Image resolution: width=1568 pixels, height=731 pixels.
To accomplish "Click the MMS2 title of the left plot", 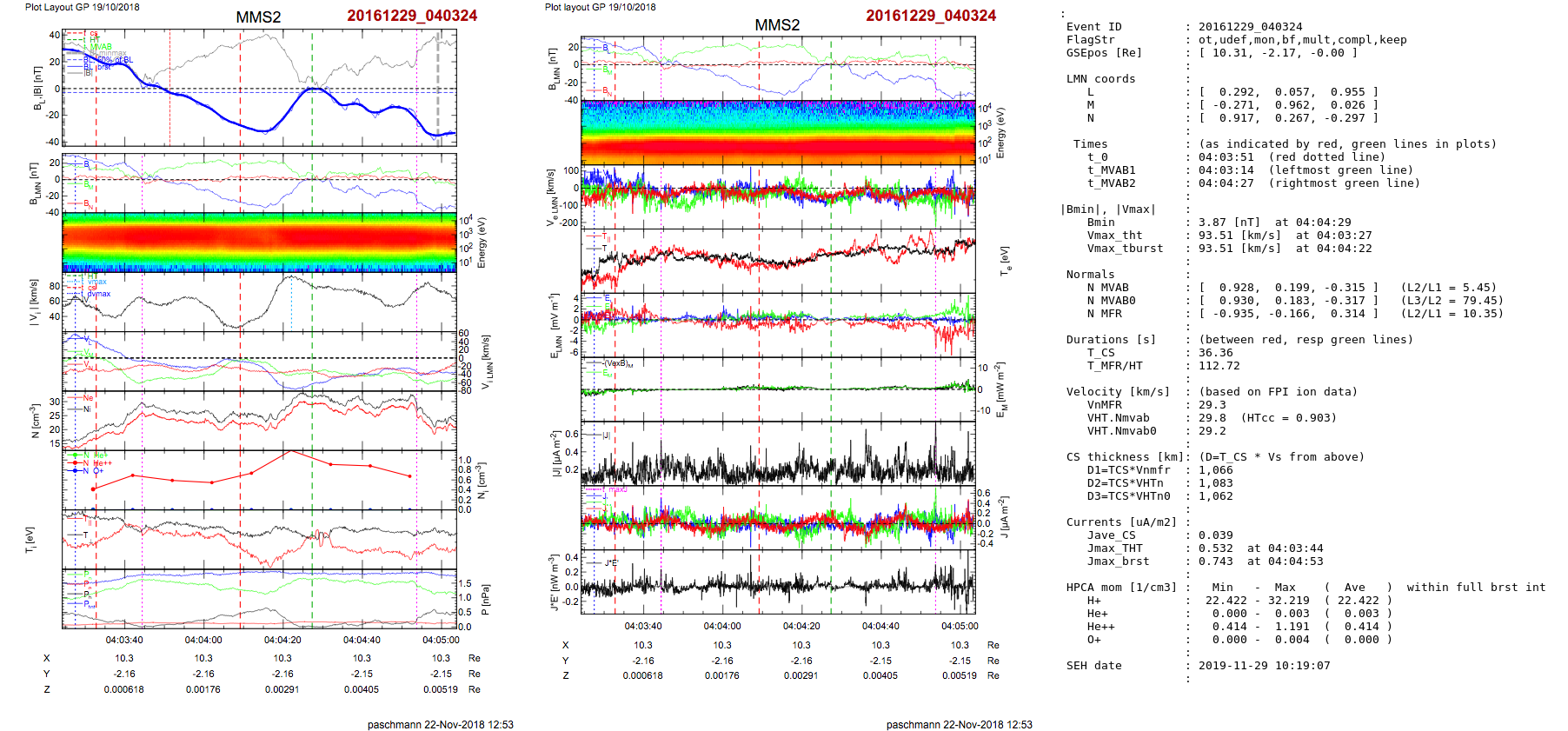I will [x=258, y=17].
